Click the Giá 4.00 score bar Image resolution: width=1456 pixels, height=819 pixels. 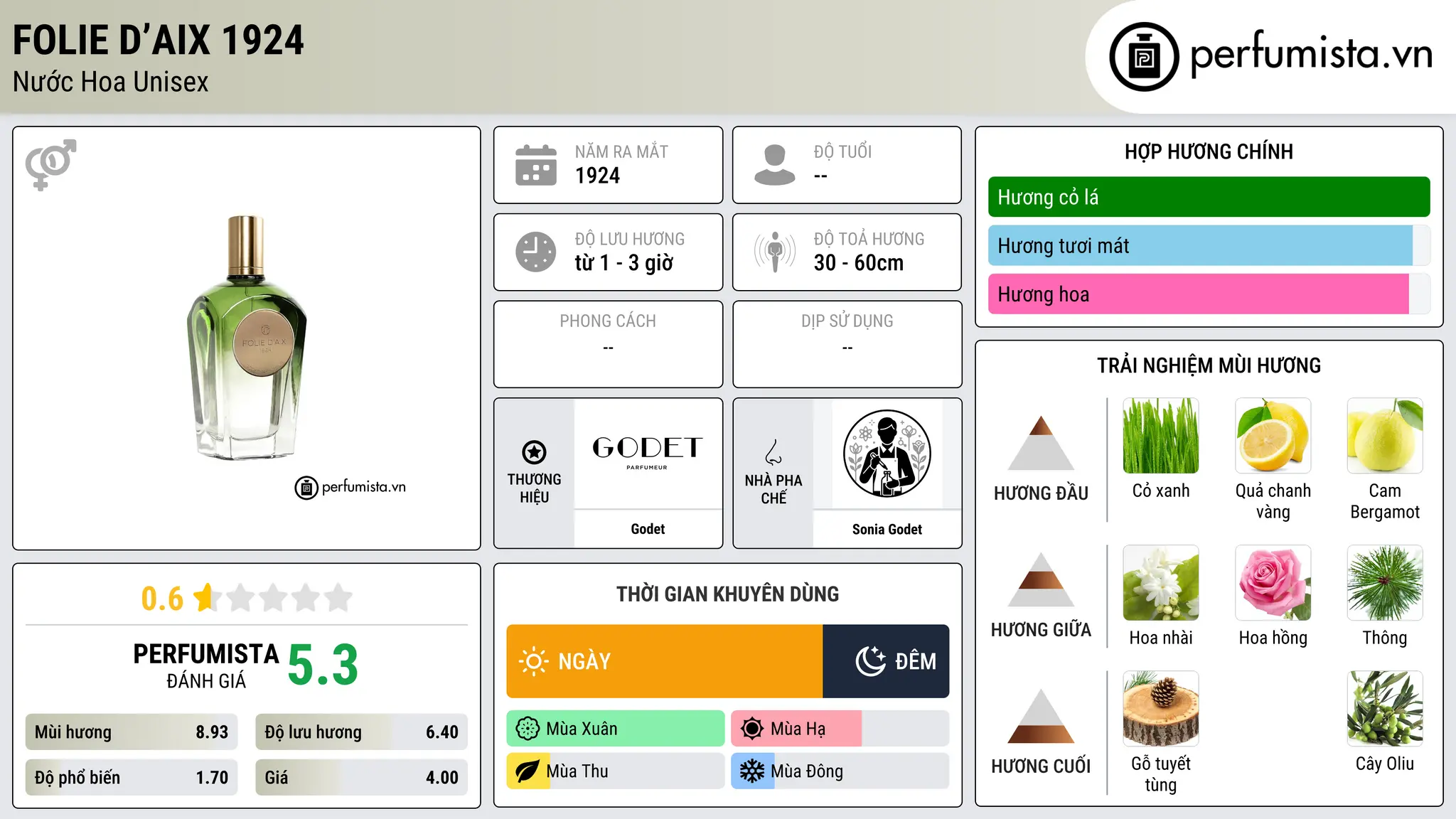[361, 778]
